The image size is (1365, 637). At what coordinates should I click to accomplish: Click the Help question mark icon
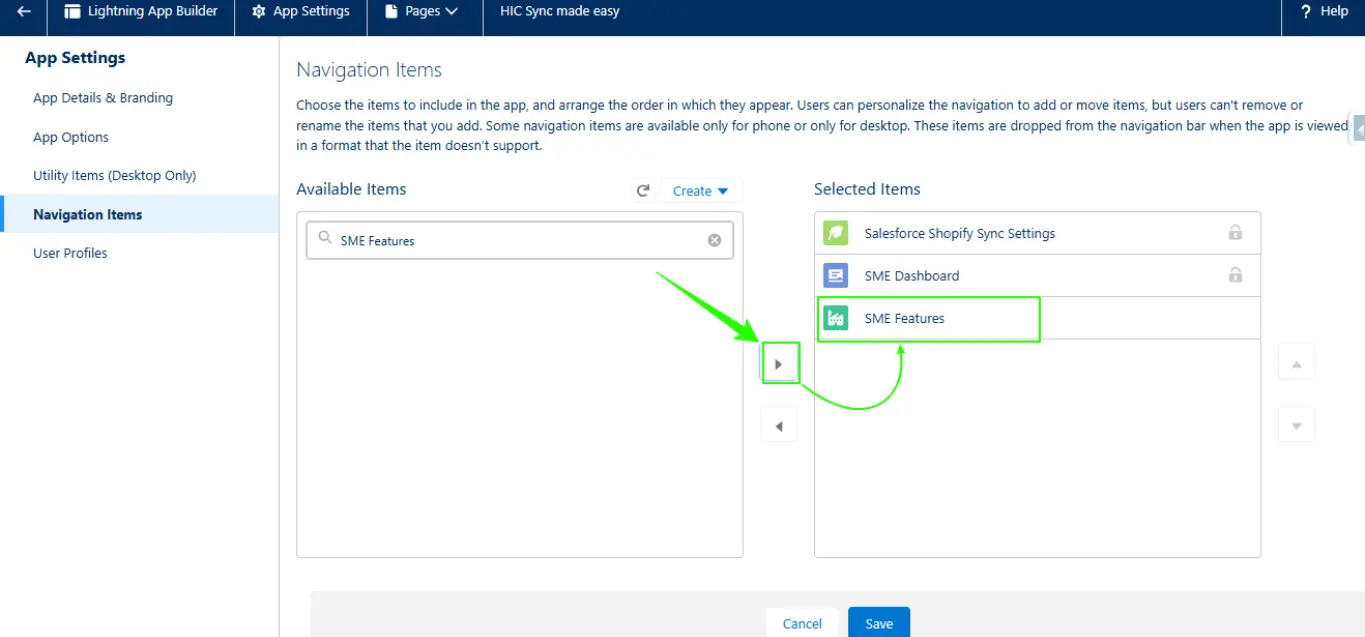(x=1306, y=11)
